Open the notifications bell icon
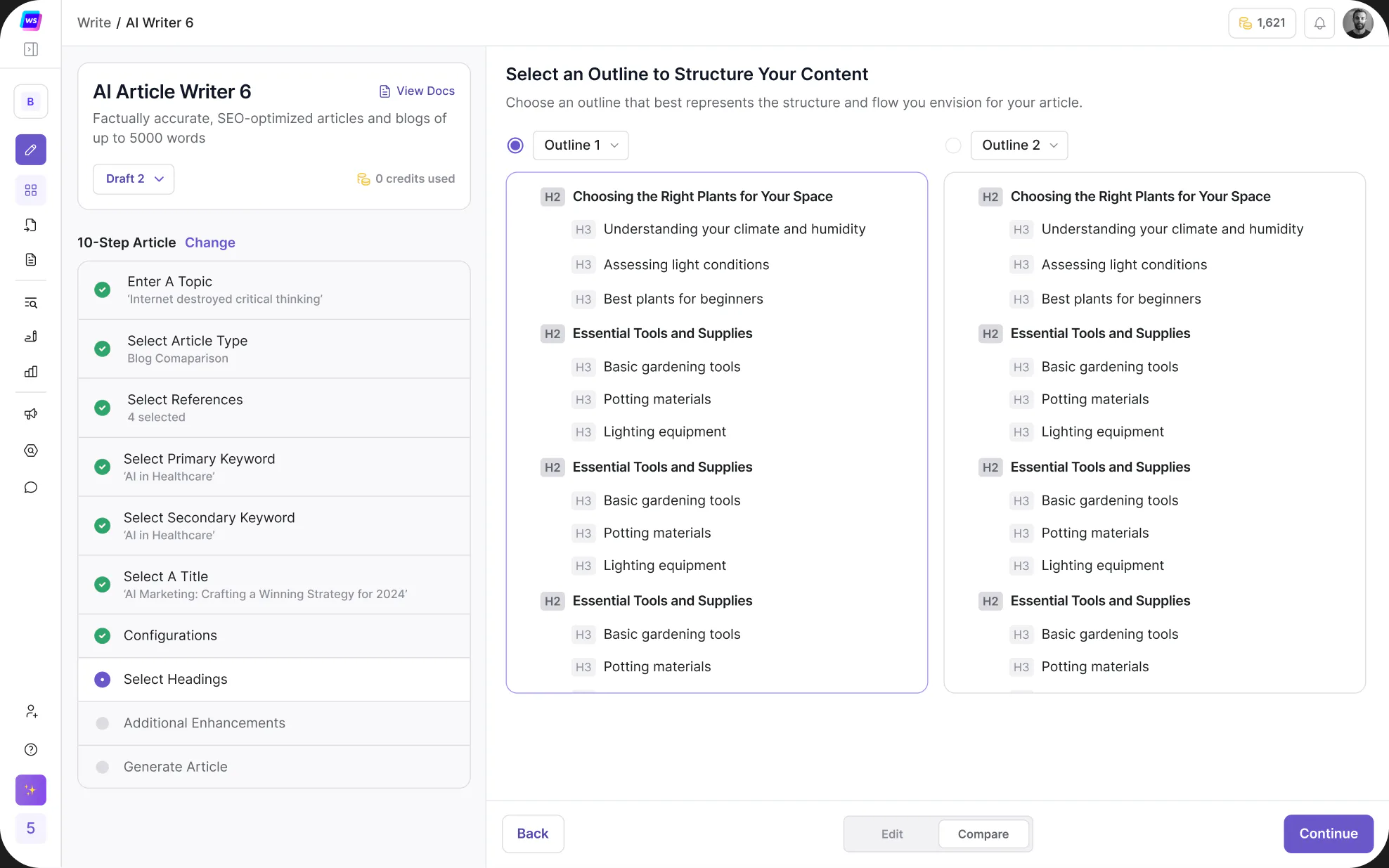This screenshot has width=1389, height=868. click(1319, 23)
